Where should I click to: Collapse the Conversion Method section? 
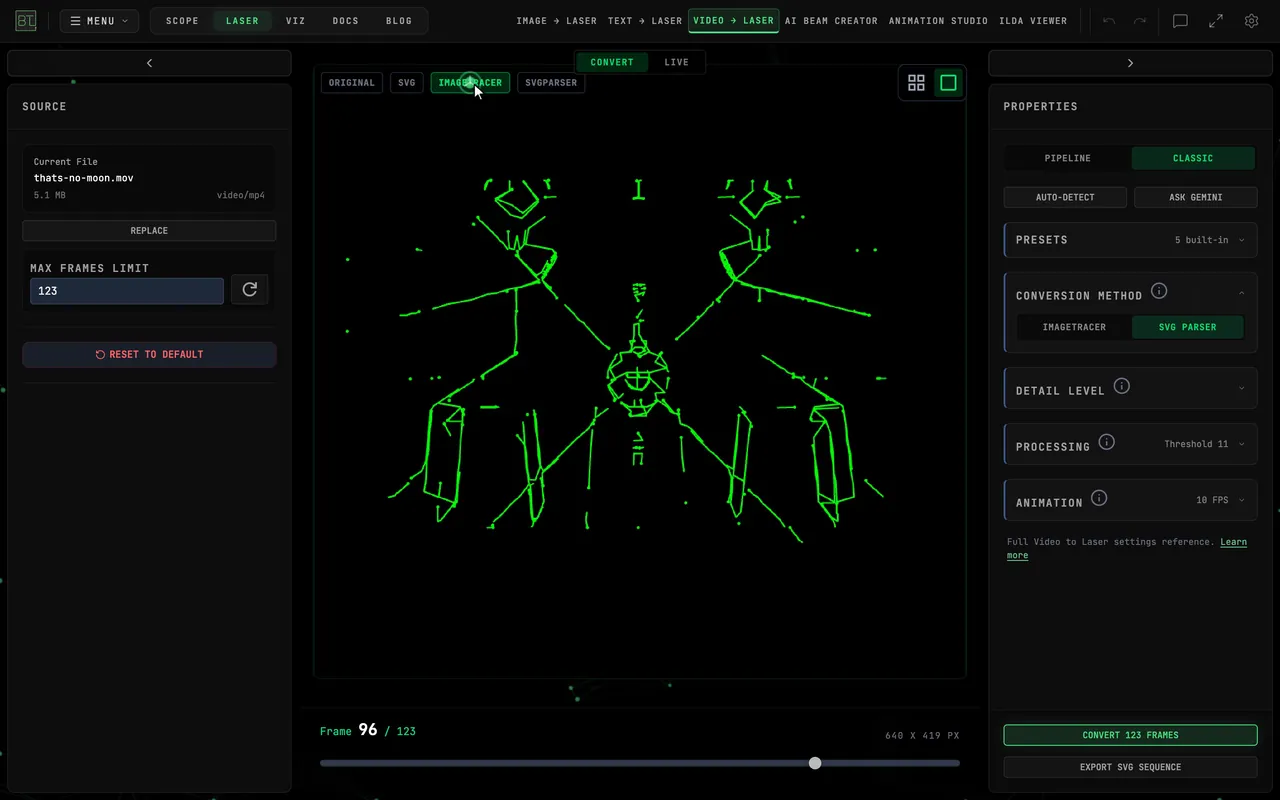pos(1242,293)
